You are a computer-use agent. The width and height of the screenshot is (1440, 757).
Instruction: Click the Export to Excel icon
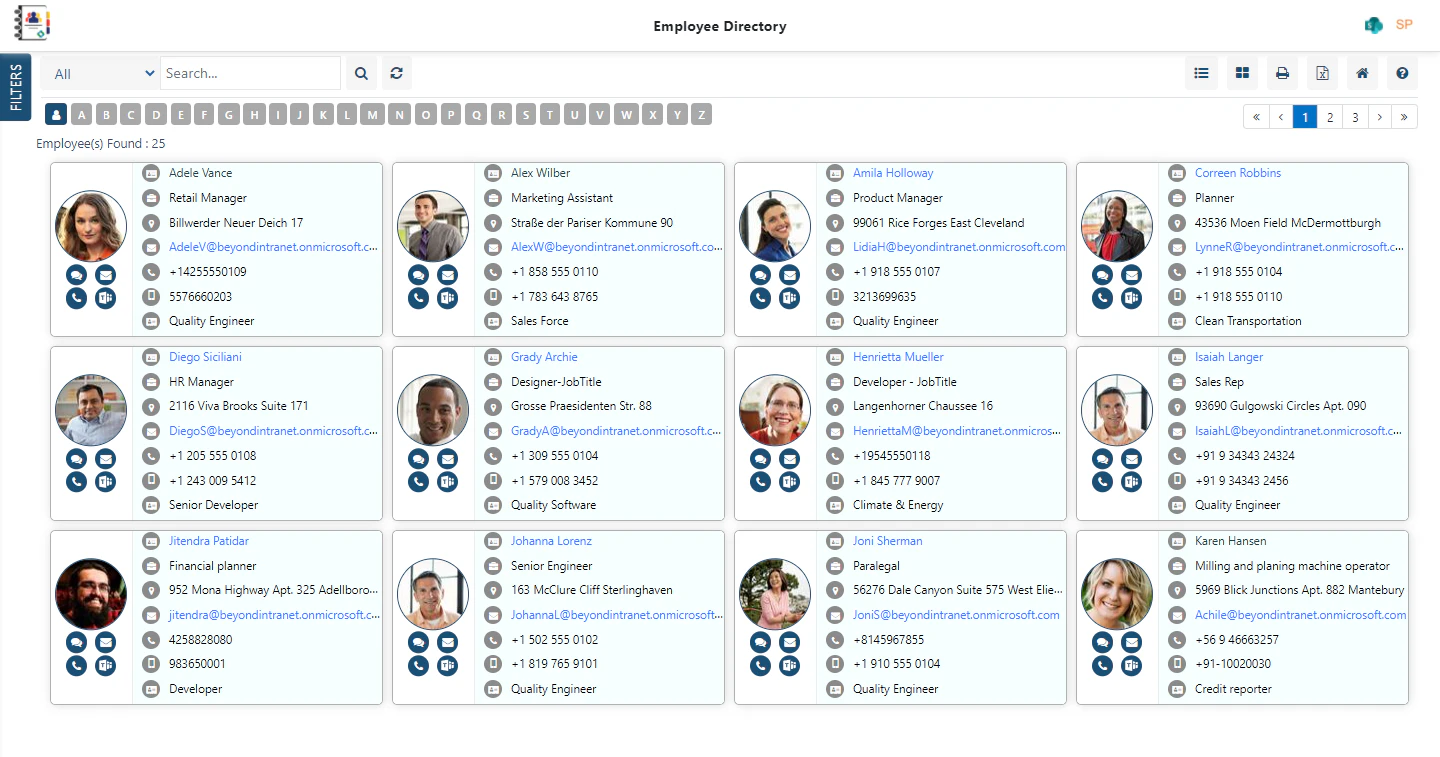1321,73
